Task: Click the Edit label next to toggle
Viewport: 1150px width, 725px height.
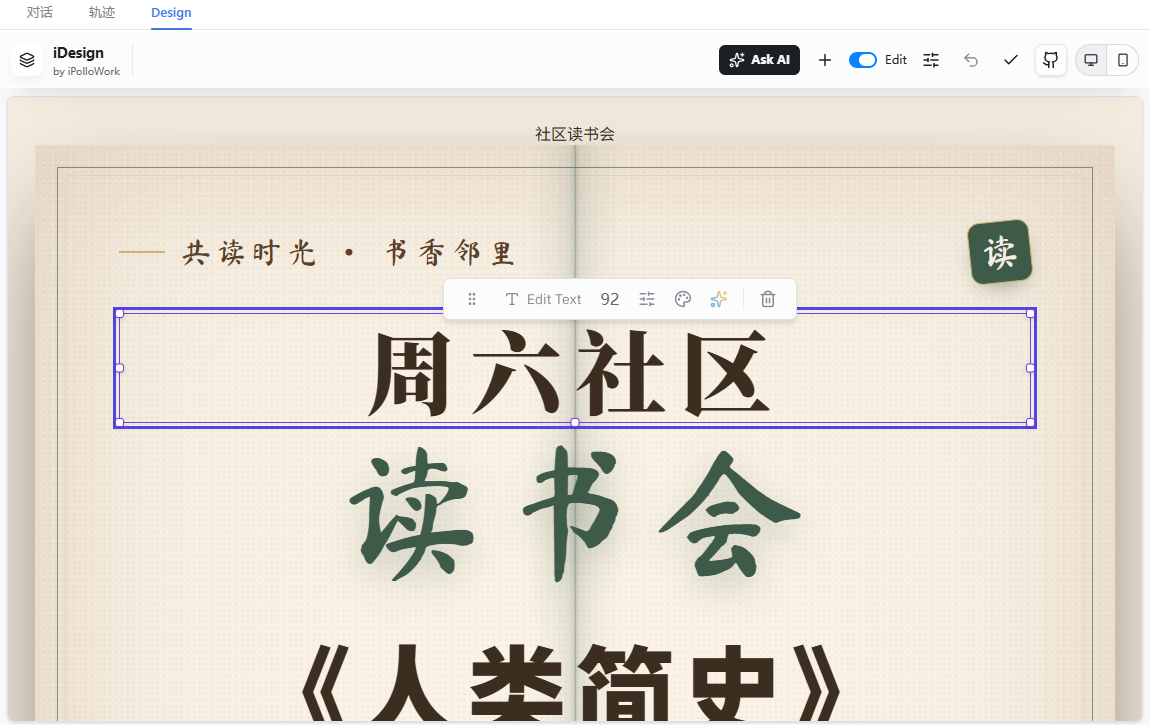Action: [896, 60]
